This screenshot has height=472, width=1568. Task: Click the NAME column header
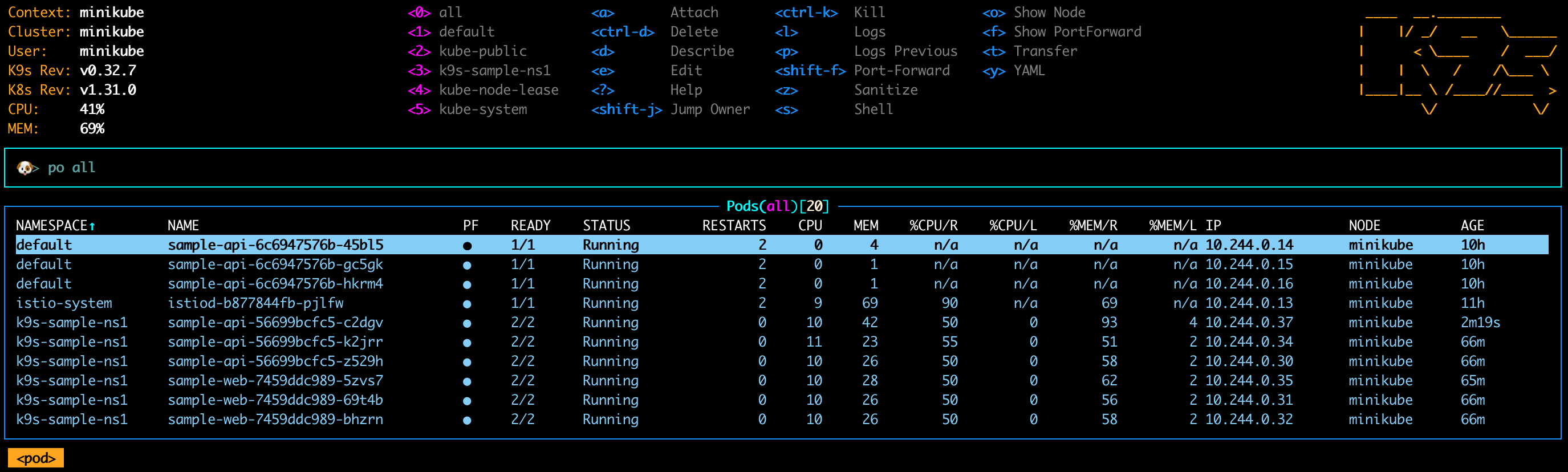(183, 226)
